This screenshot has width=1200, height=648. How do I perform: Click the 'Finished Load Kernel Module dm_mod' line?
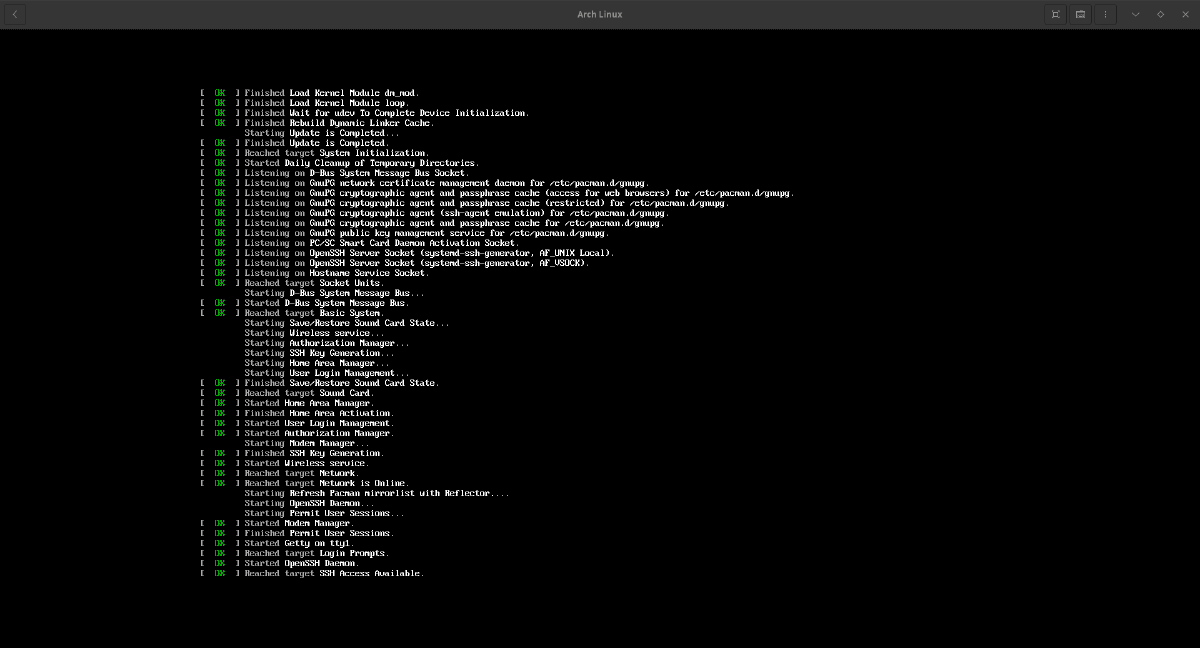324,93
